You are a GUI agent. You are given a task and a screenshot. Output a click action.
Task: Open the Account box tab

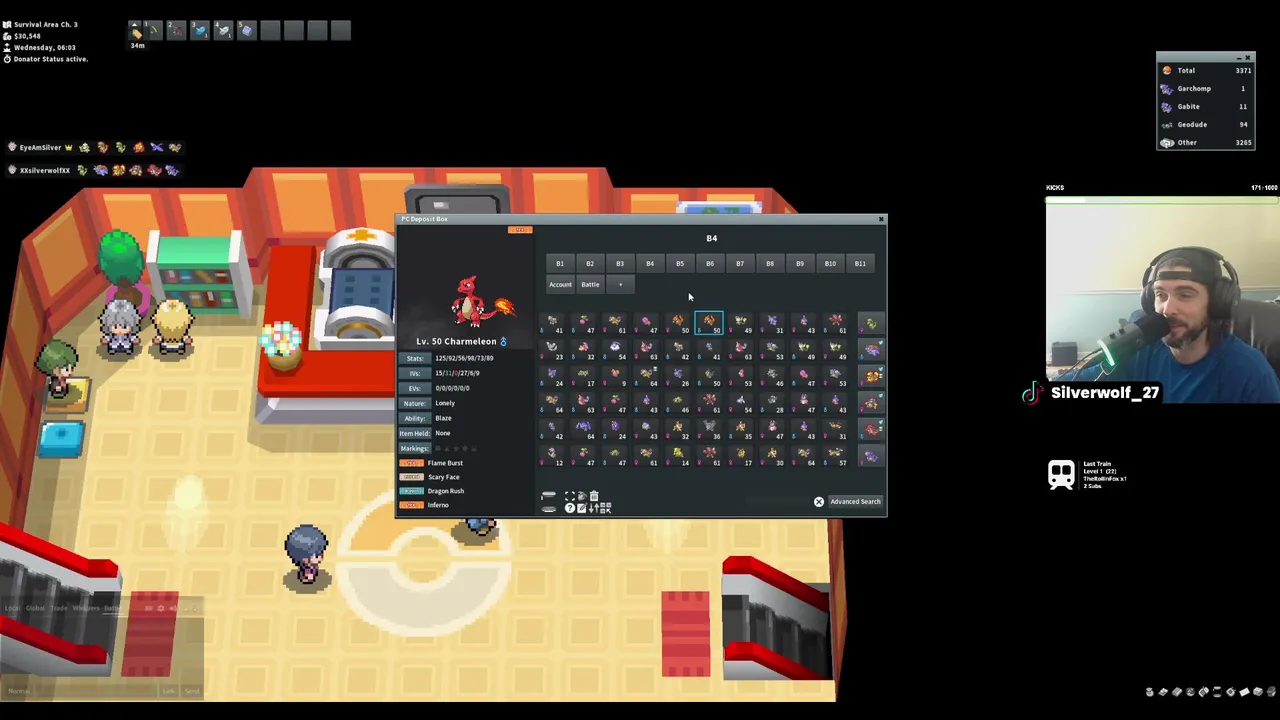pyautogui.click(x=560, y=284)
